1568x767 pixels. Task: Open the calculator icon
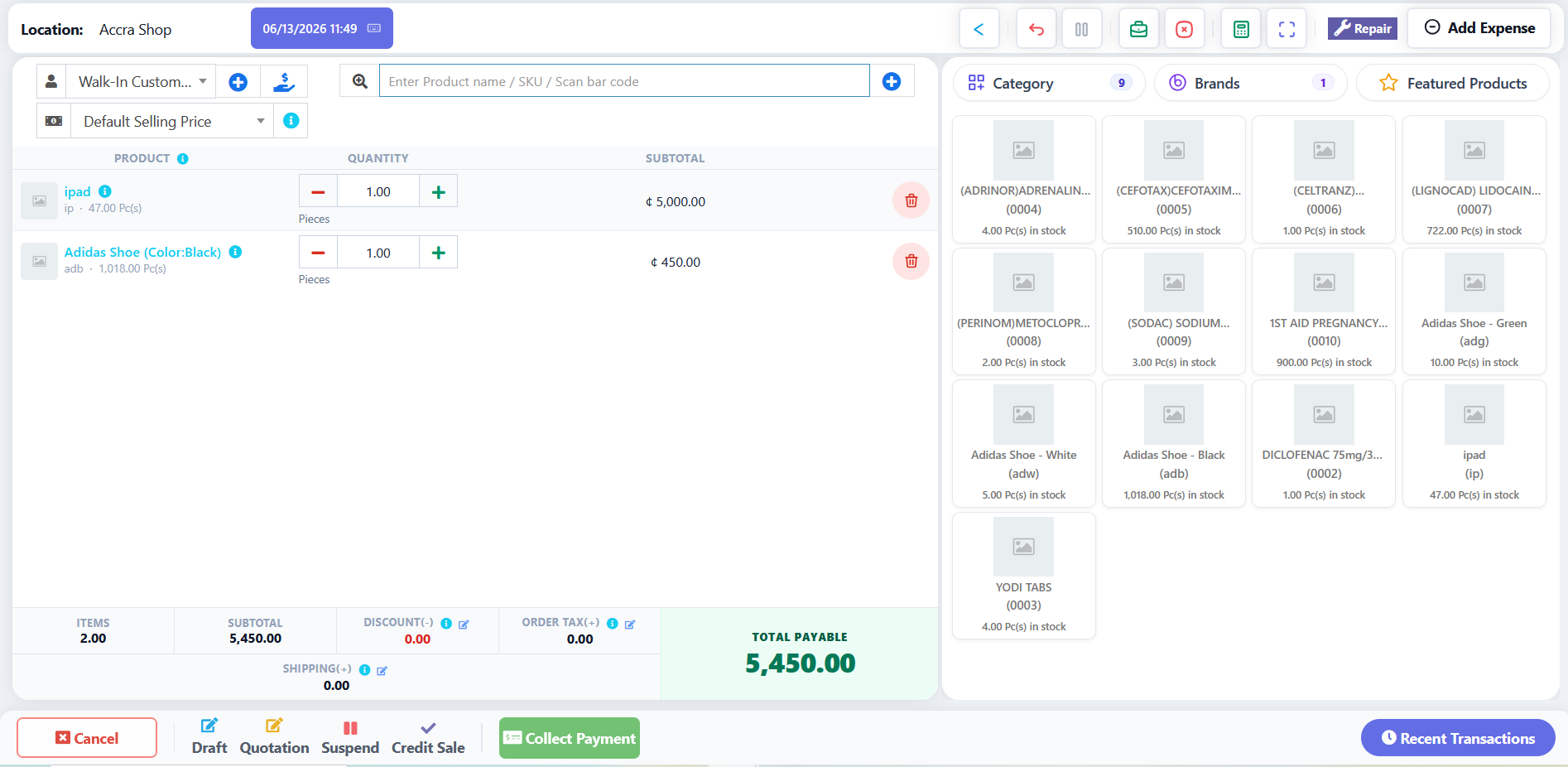pos(1241,29)
